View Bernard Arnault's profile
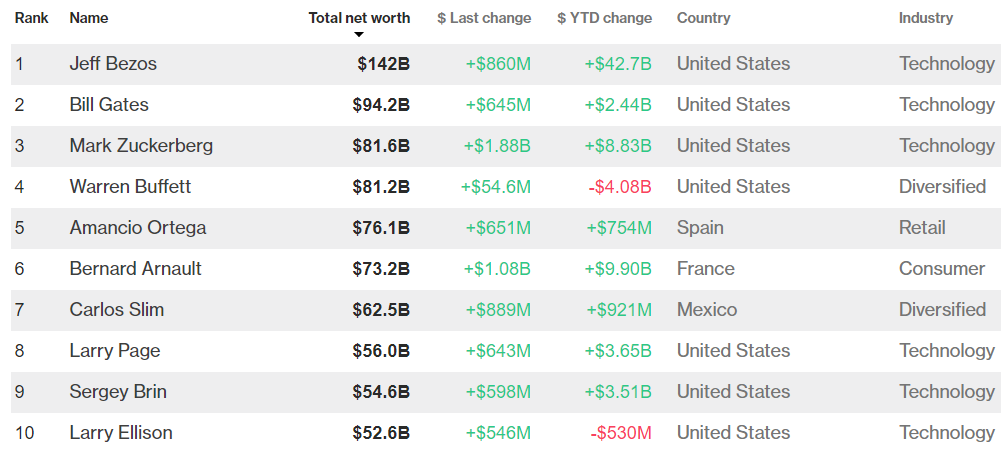The image size is (1001, 452). click(135, 269)
